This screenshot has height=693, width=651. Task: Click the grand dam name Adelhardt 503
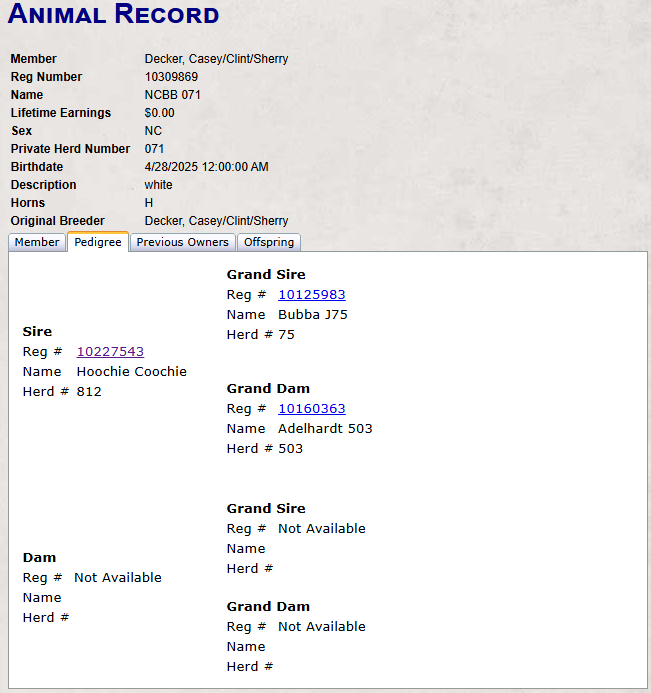click(x=325, y=428)
